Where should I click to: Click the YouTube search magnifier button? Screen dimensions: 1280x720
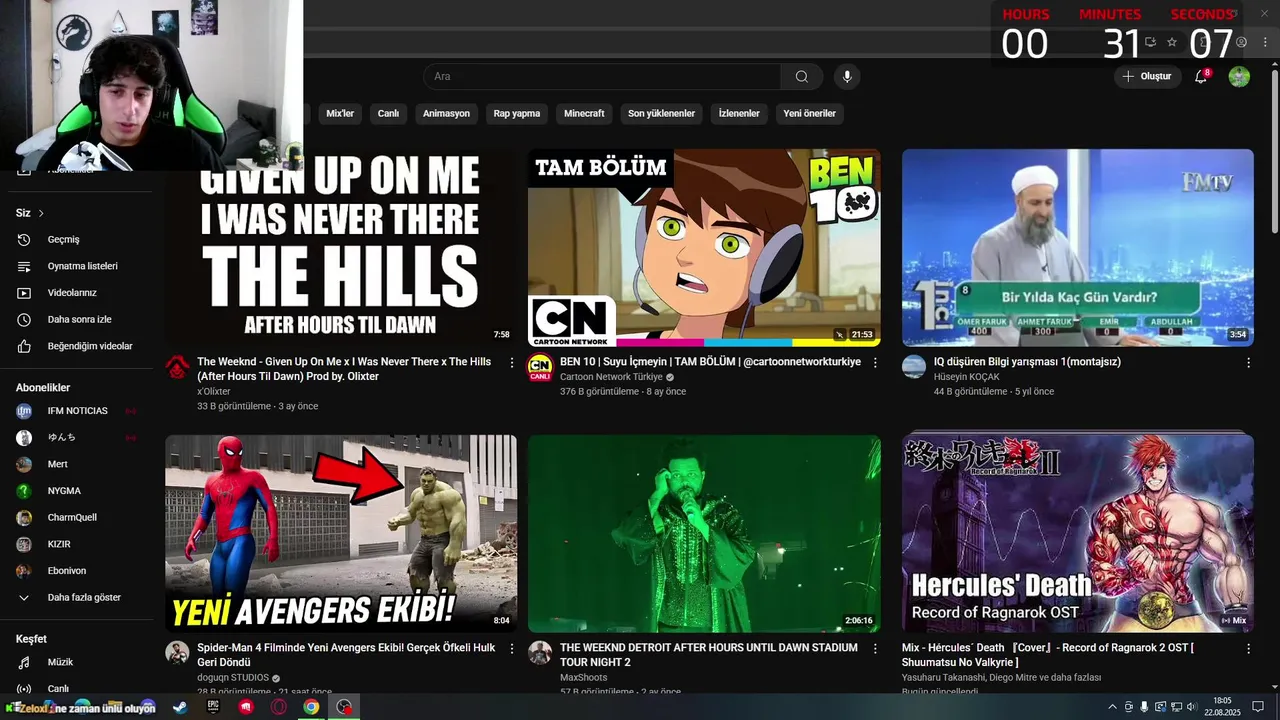[x=802, y=77]
